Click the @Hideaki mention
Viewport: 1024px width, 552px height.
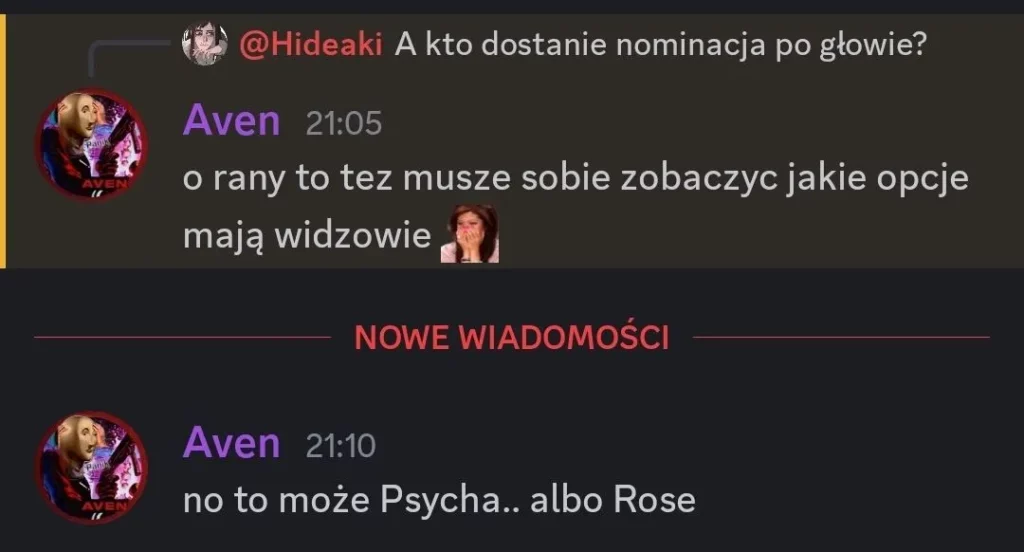coord(311,44)
